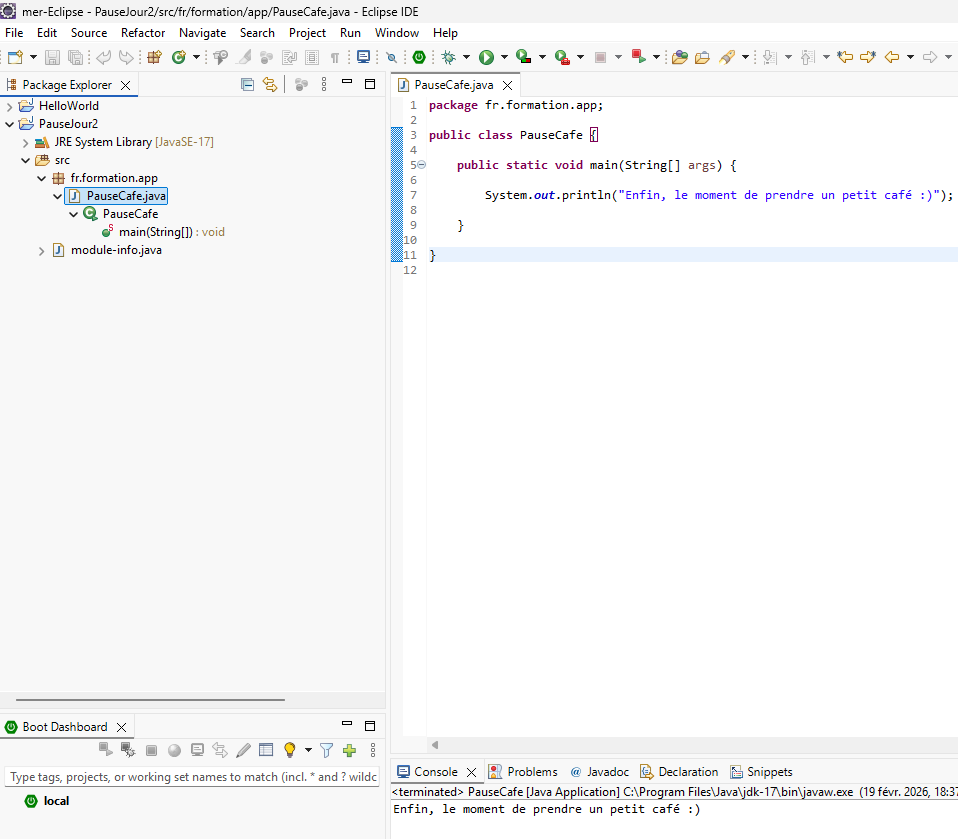Click the Boot Dashboard tag filter field

pyautogui.click(x=192, y=777)
